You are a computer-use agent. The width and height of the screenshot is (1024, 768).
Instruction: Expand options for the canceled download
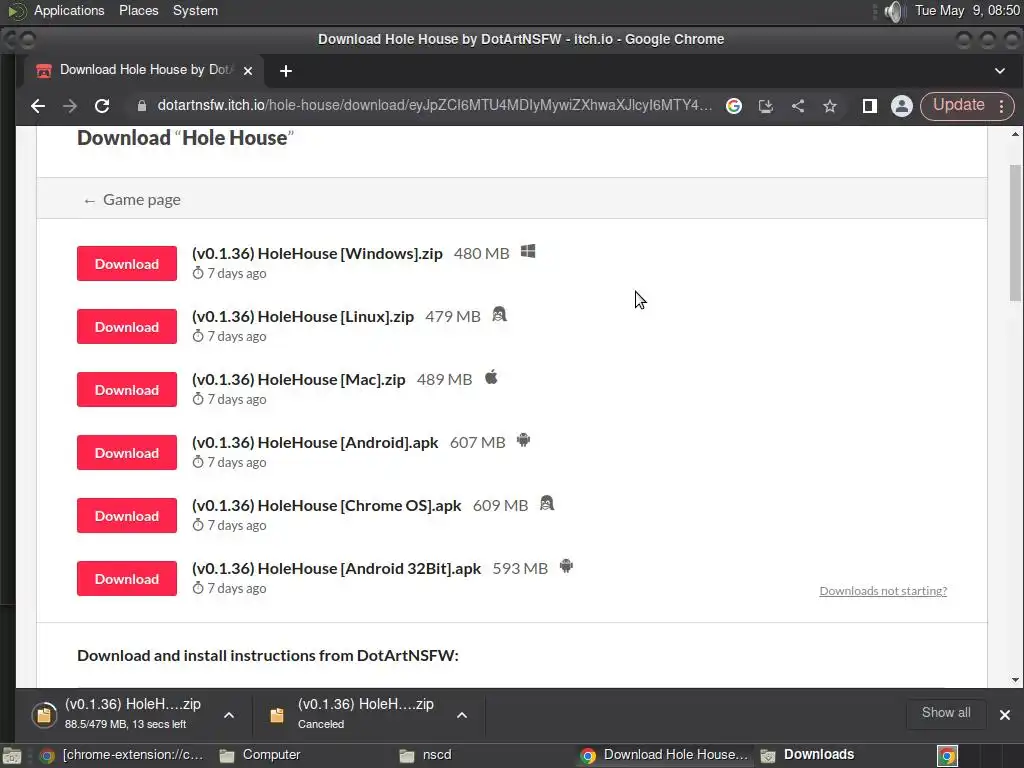click(462, 715)
